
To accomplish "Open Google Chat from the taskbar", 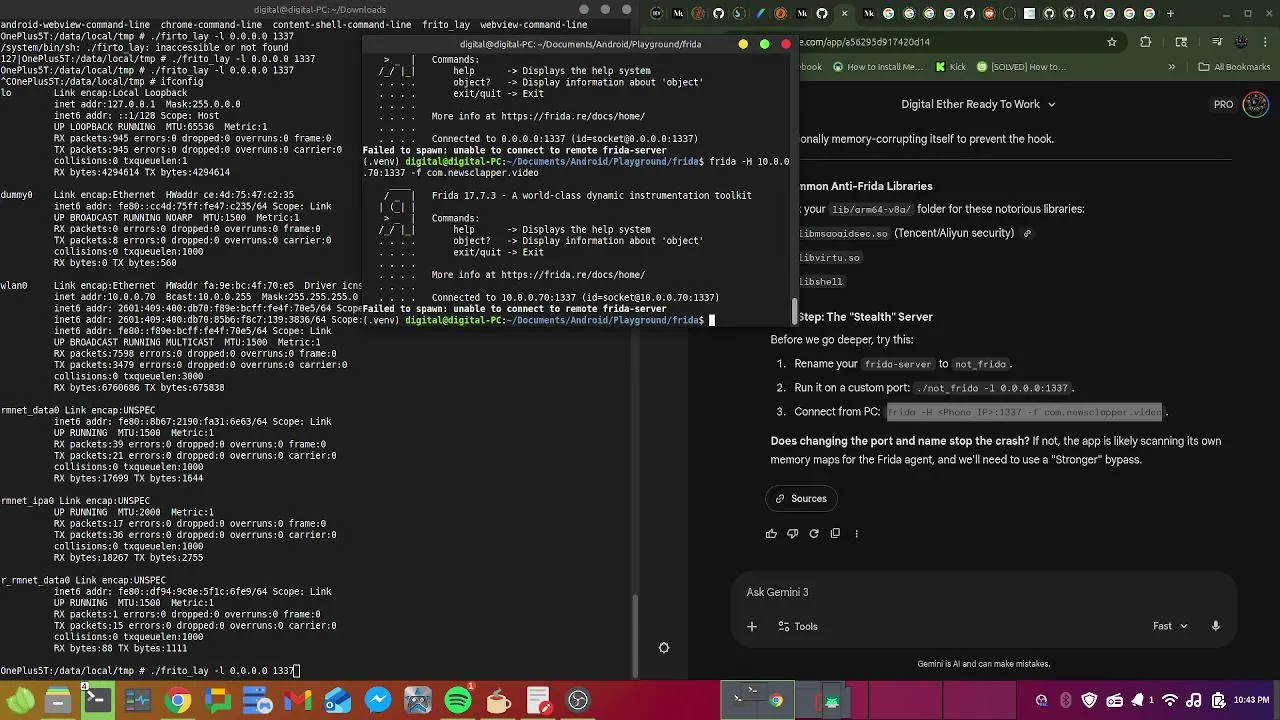I will point(218,700).
